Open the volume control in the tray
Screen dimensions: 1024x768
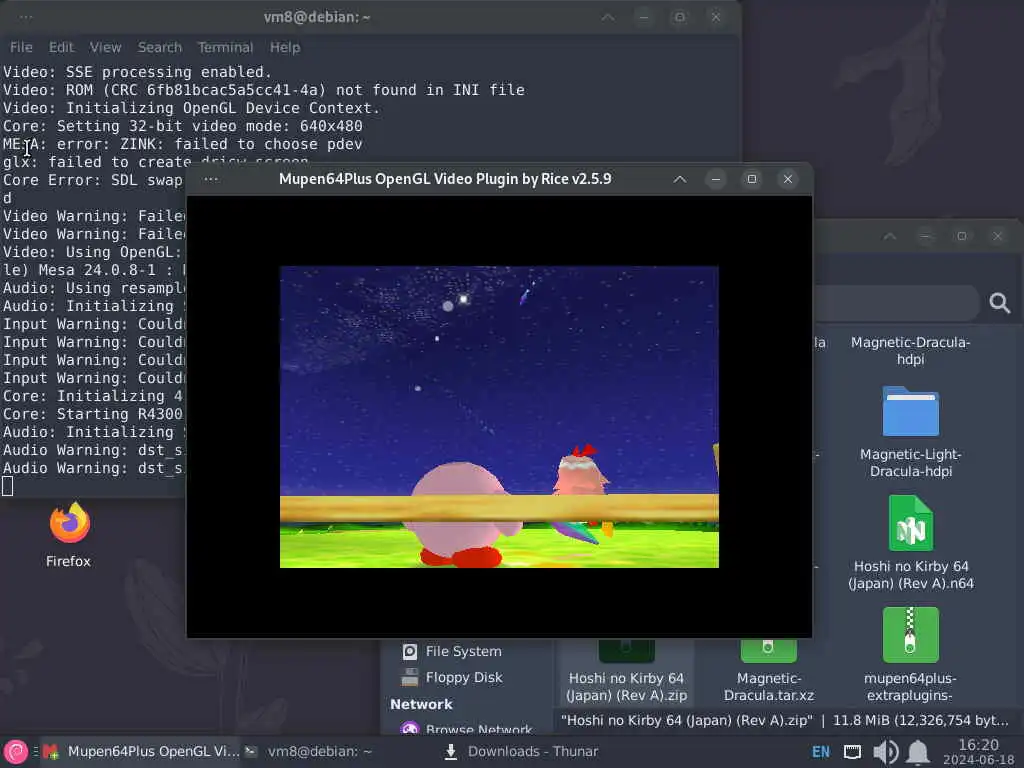(885, 752)
